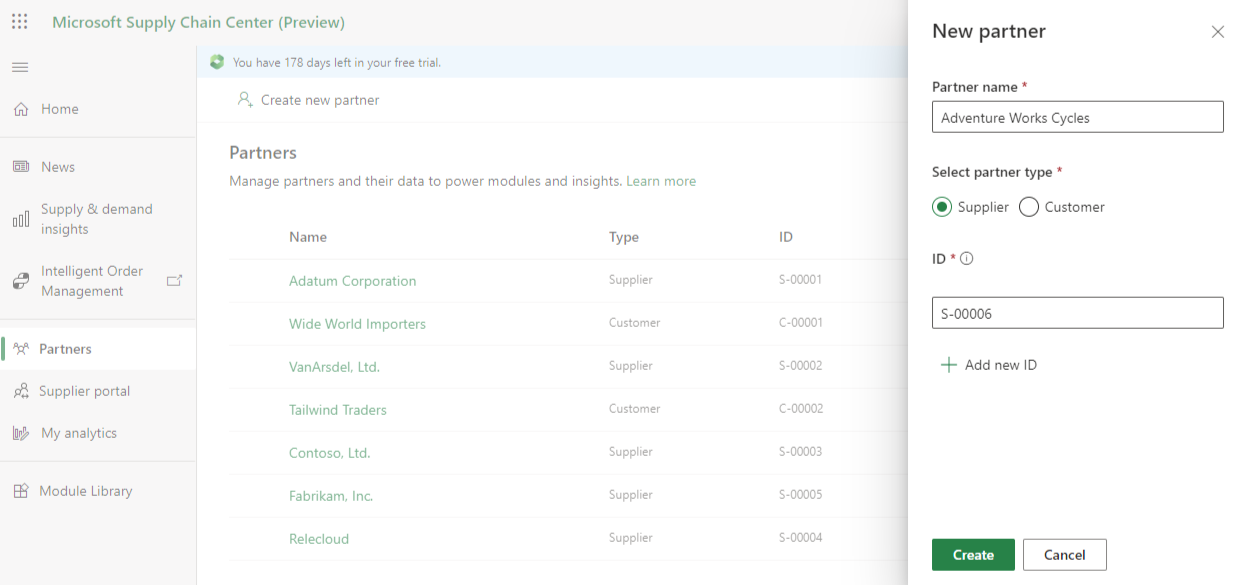Click the person icon beside Create new partner
Screen dimensions: 1246x585
coord(245,100)
